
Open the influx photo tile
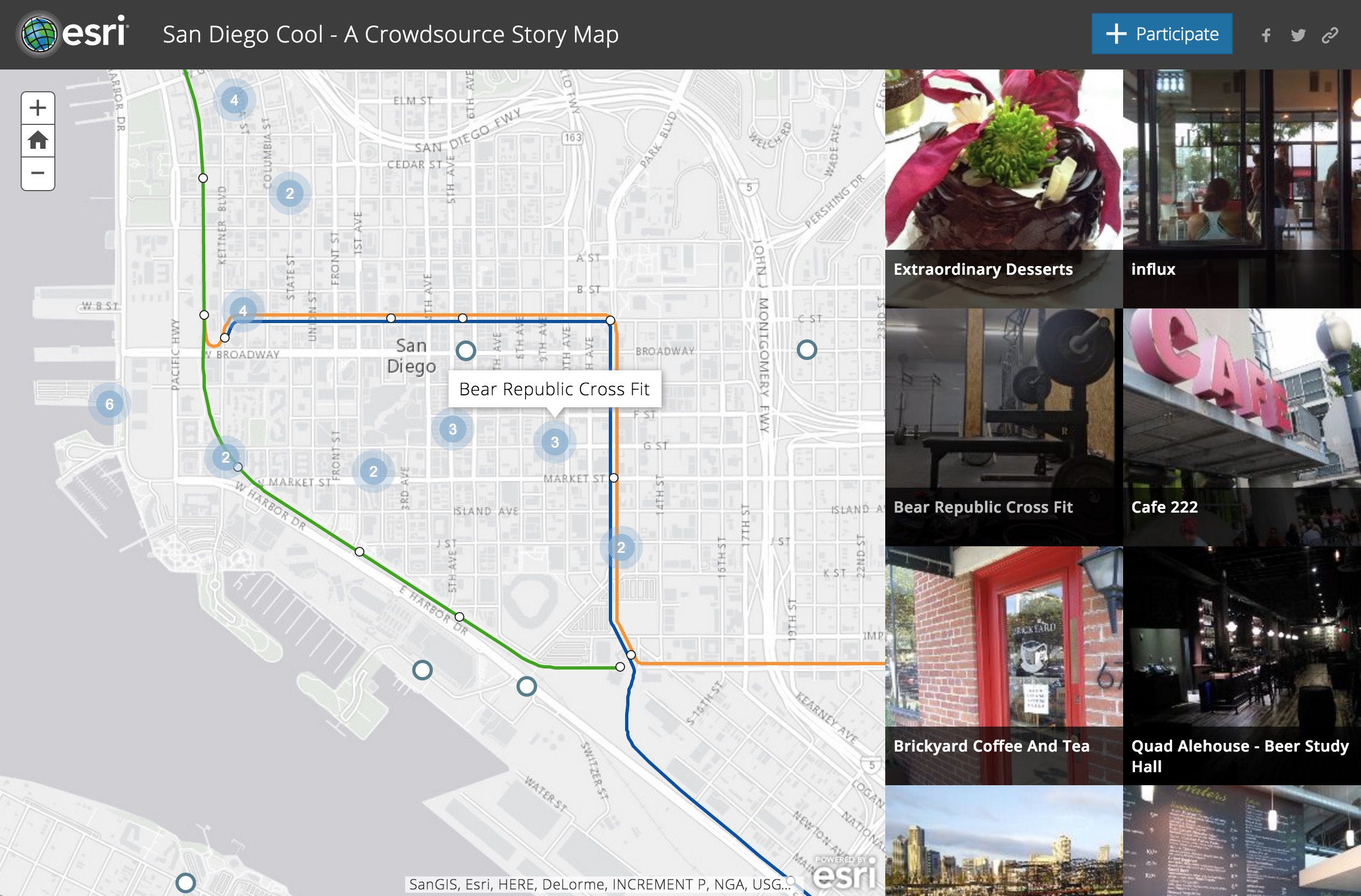[x=1242, y=188]
